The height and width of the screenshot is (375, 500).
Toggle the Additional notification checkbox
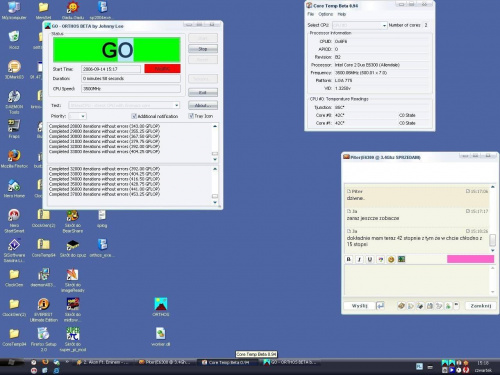(134, 116)
